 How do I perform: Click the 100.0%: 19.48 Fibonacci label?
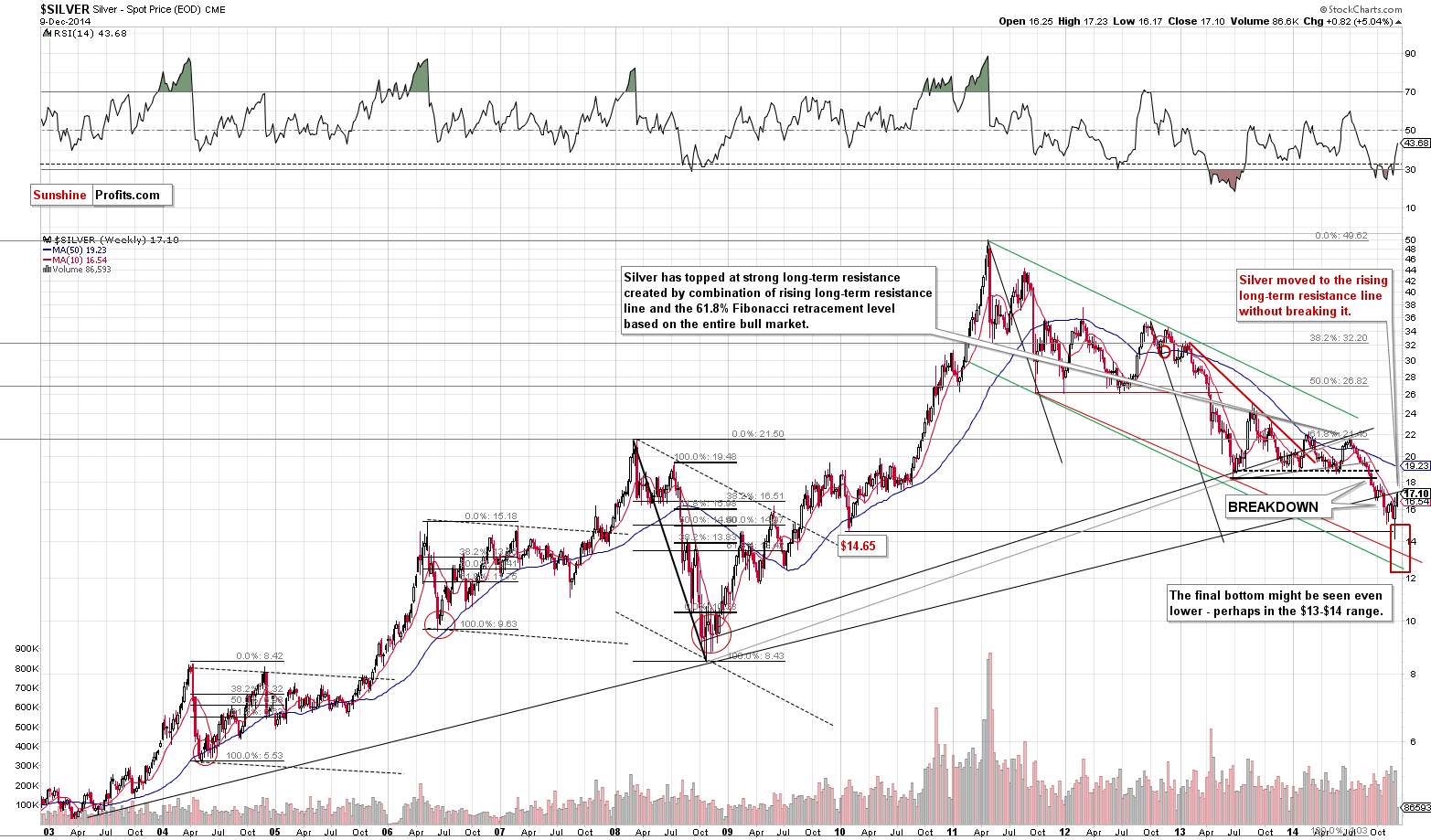705,456
